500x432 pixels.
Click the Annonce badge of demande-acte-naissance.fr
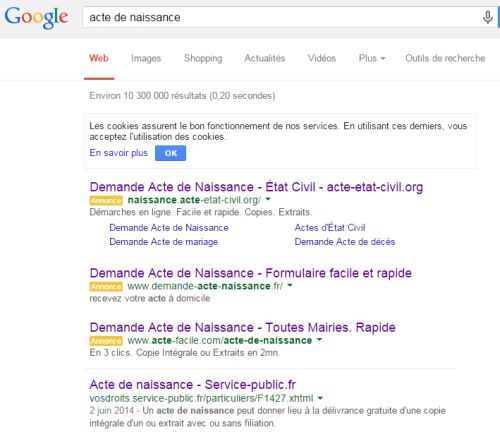106,287
